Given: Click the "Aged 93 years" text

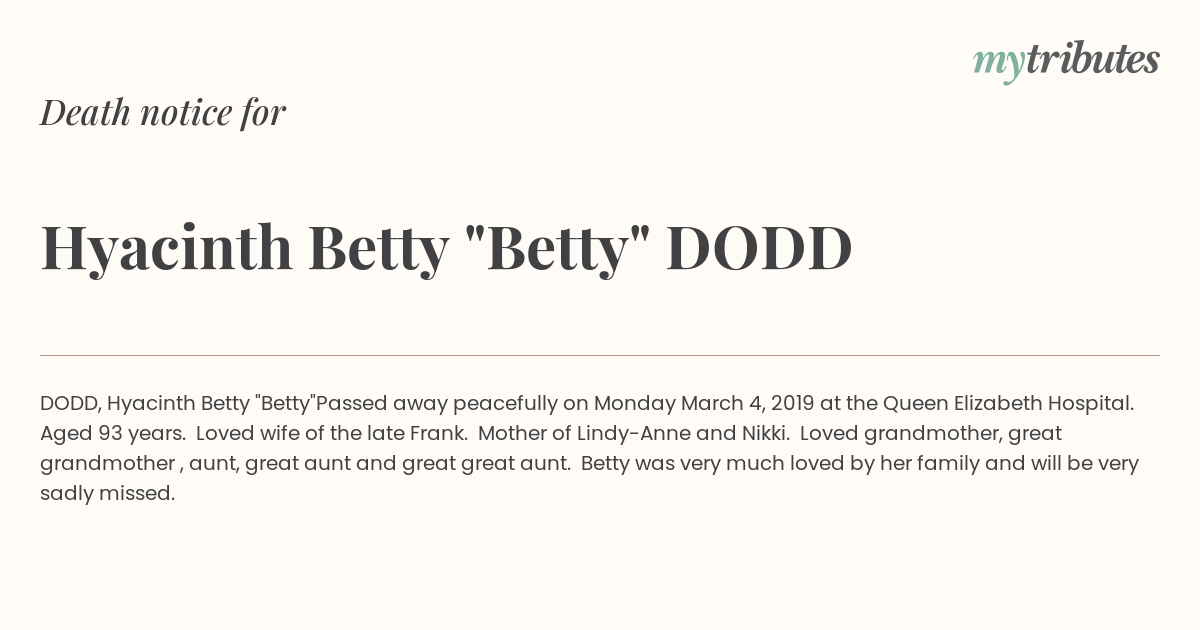Looking at the screenshot, I should [111, 434].
